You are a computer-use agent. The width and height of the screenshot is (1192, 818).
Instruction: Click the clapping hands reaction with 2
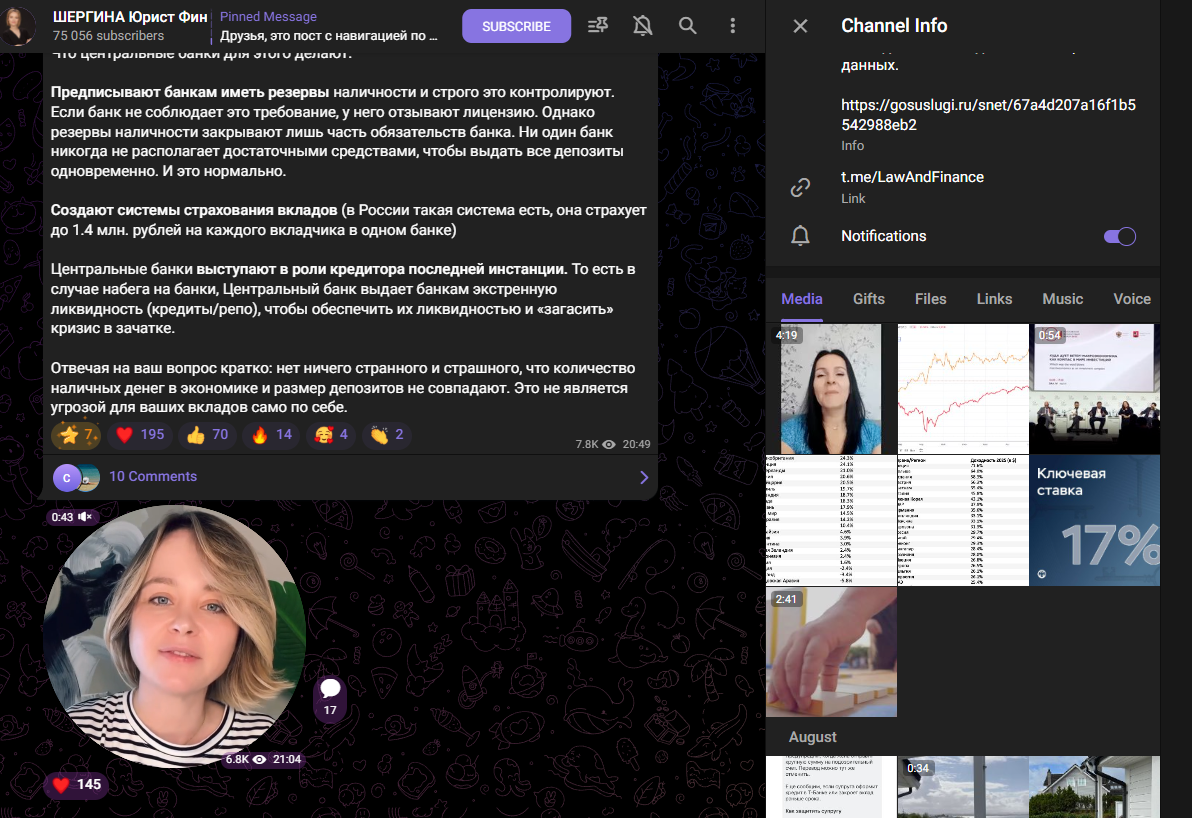click(387, 435)
